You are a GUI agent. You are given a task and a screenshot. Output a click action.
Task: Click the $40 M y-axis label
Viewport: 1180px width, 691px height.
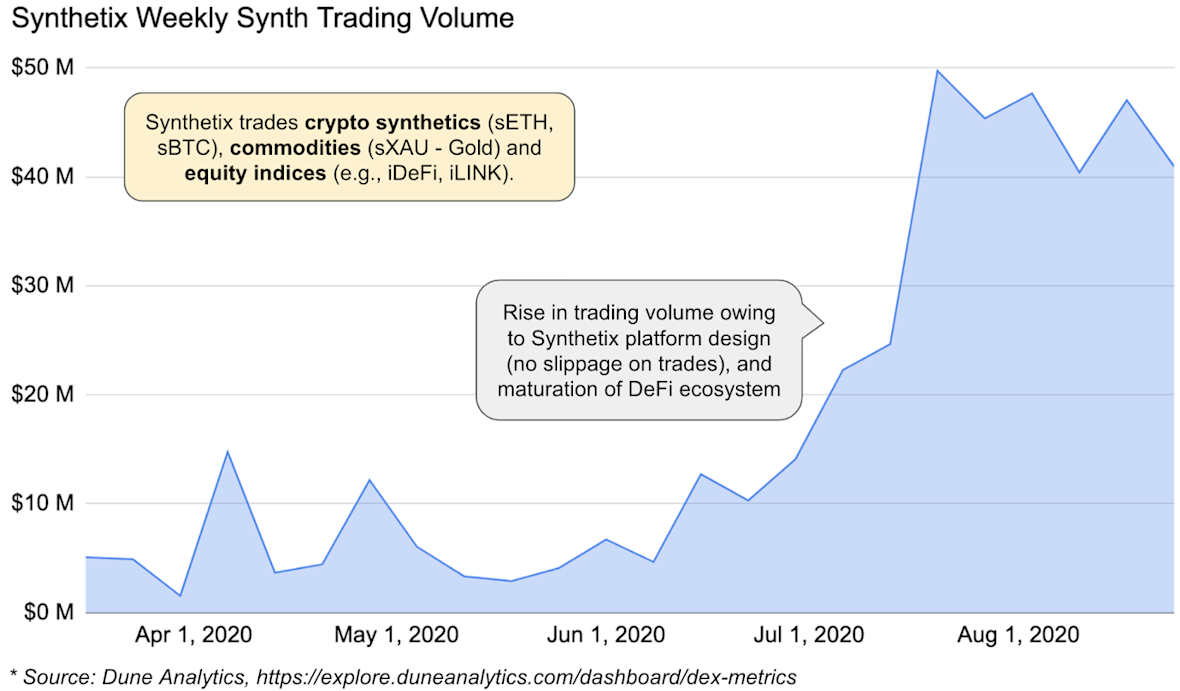click(x=42, y=176)
